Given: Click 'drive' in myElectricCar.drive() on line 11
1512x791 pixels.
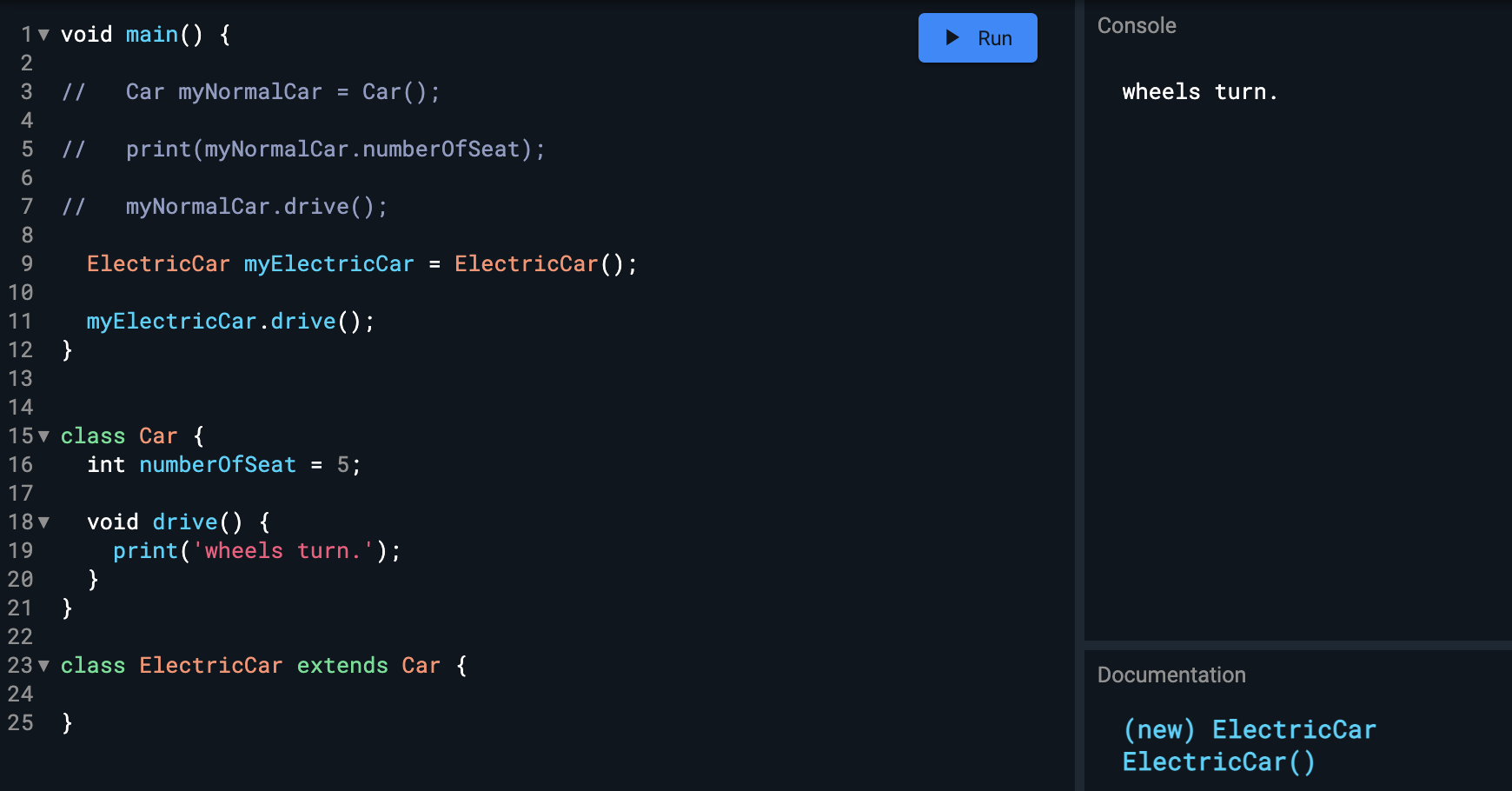Looking at the screenshot, I should coord(303,322).
